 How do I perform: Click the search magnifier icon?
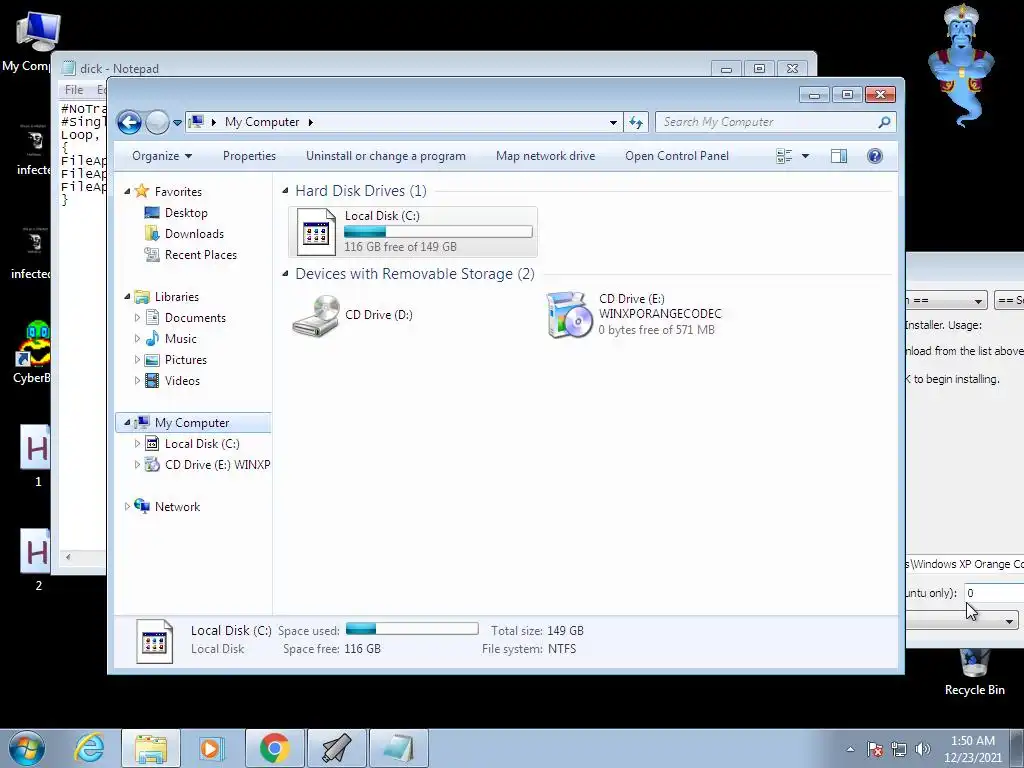(884, 122)
